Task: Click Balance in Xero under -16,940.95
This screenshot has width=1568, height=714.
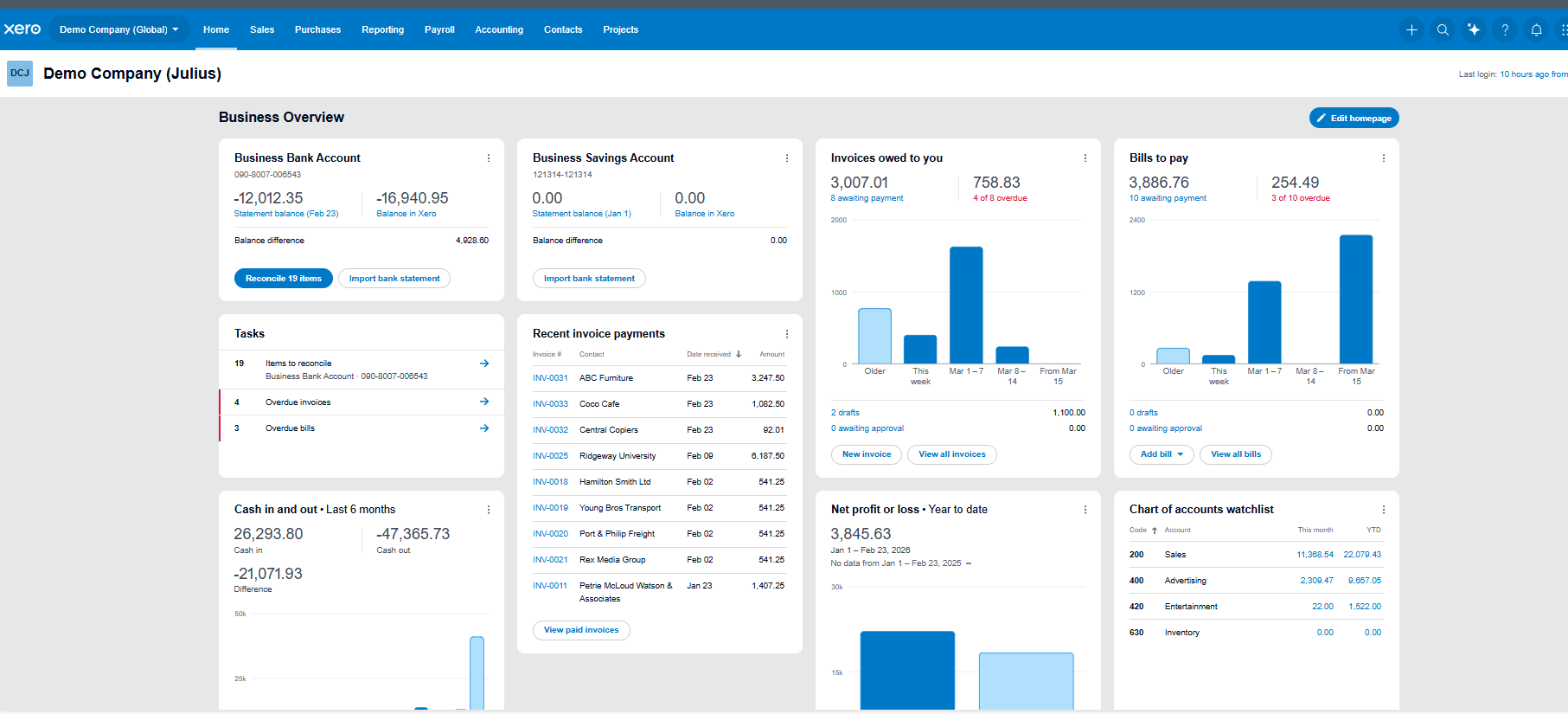Action: click(x=406, y=214)
